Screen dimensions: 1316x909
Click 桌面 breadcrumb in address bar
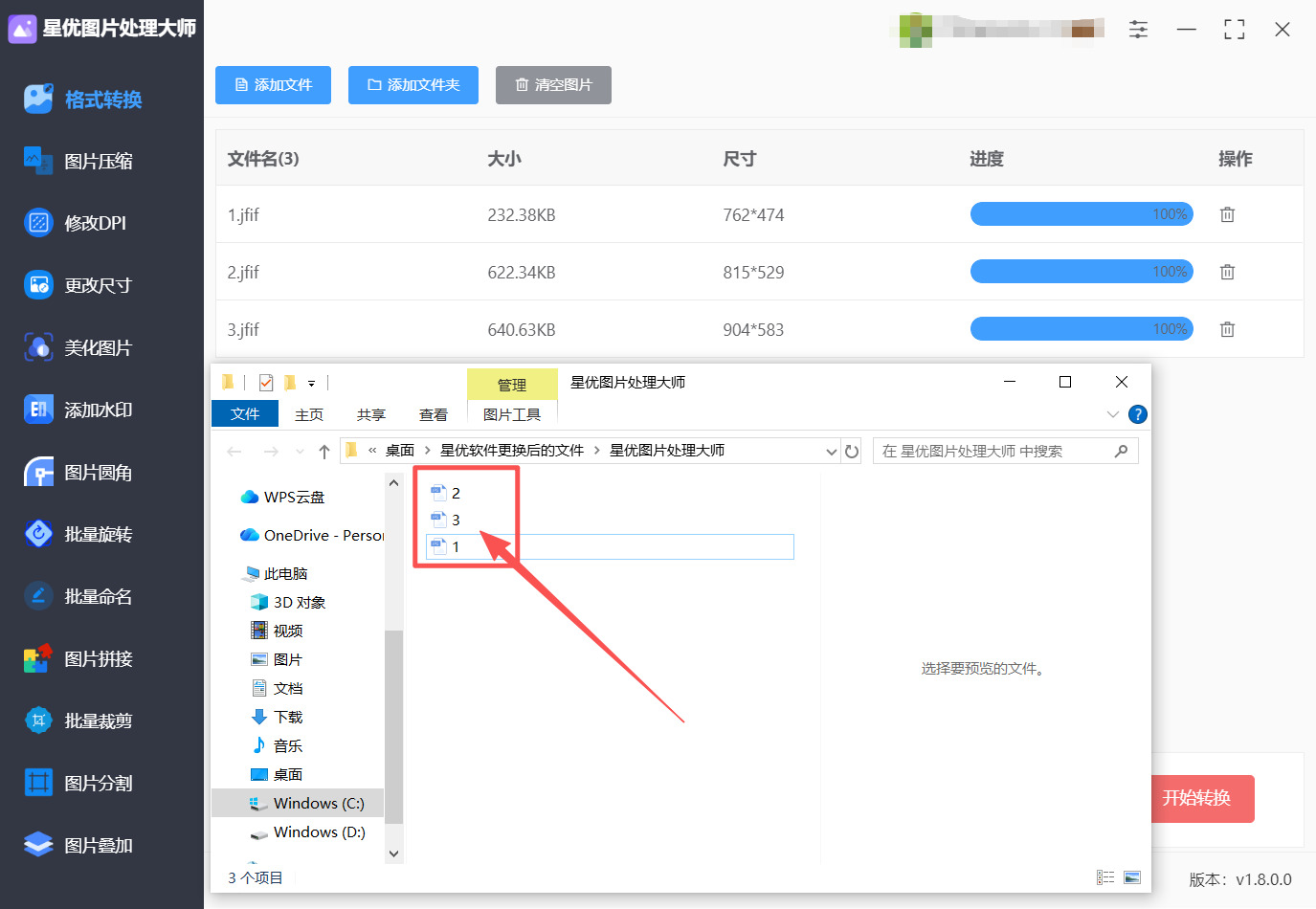400,451
